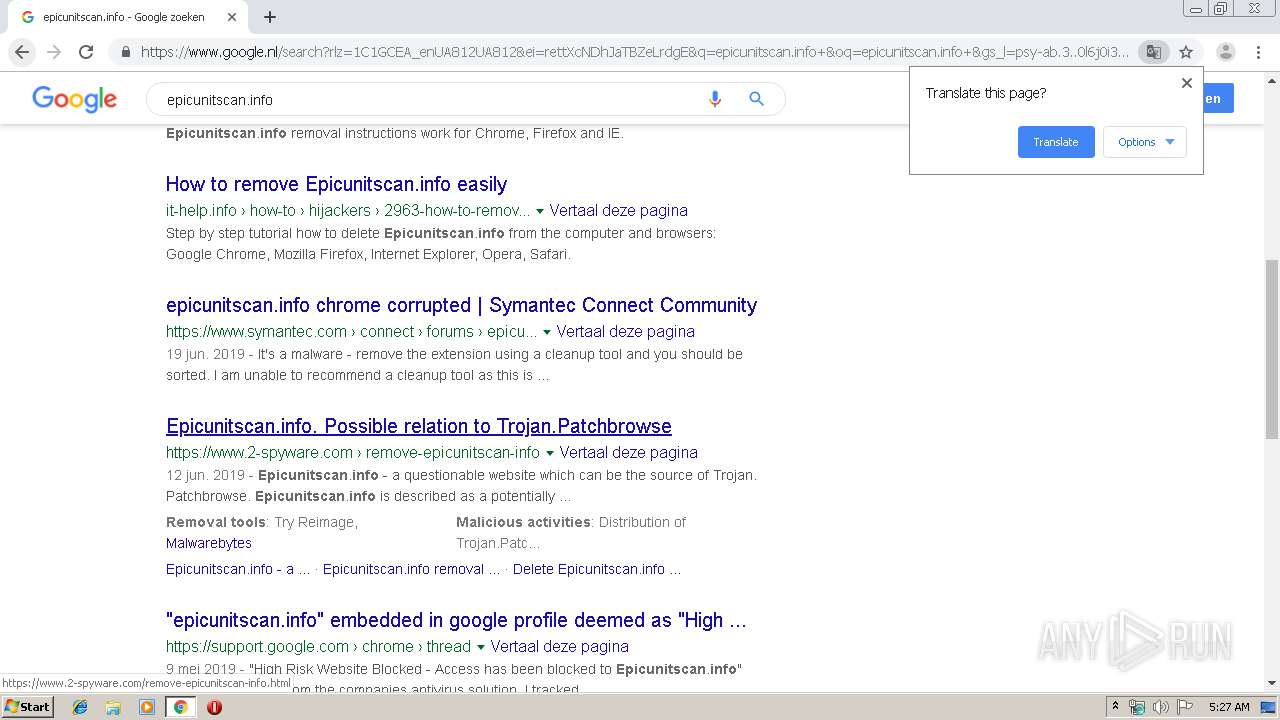Click the voice search microphone icon
This screenshot has width=1280, height=720.
pos(714,99)
